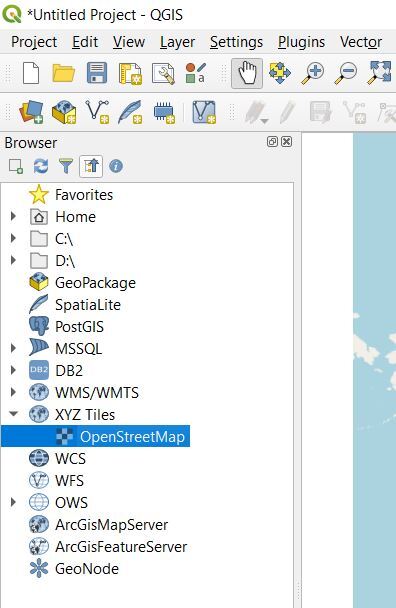Click the OWS label
This screenshot has height=608, width=396.
click(x=71, y=503)
